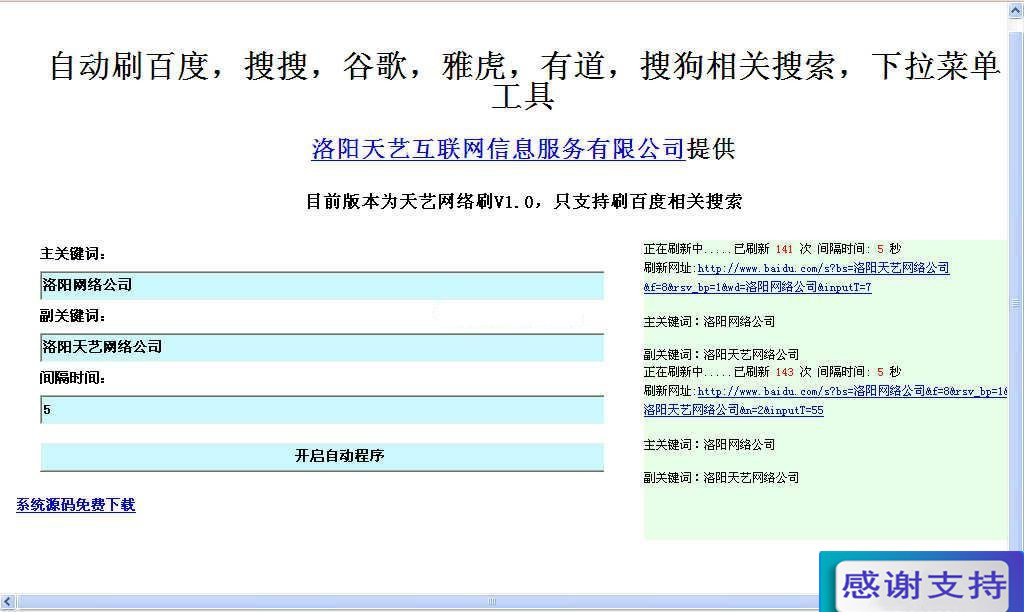1024x612 pixels.
Task: Open the 洛阳天艺互联网信息服务有限公司 link
Action: coord(498,149)
